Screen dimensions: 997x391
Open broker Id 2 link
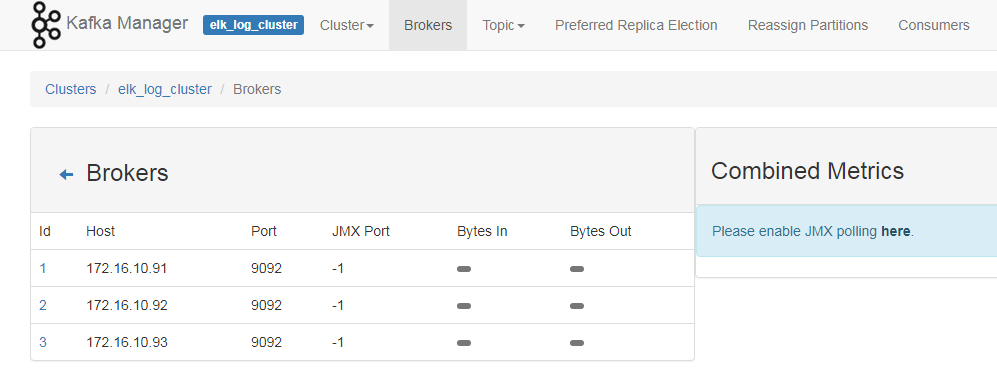pos(43,305)
